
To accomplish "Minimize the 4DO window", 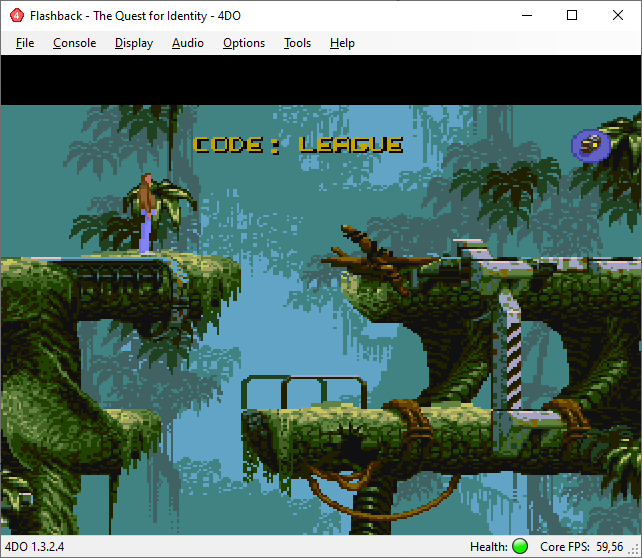I will pyautogui.click(x=527, y=16).
